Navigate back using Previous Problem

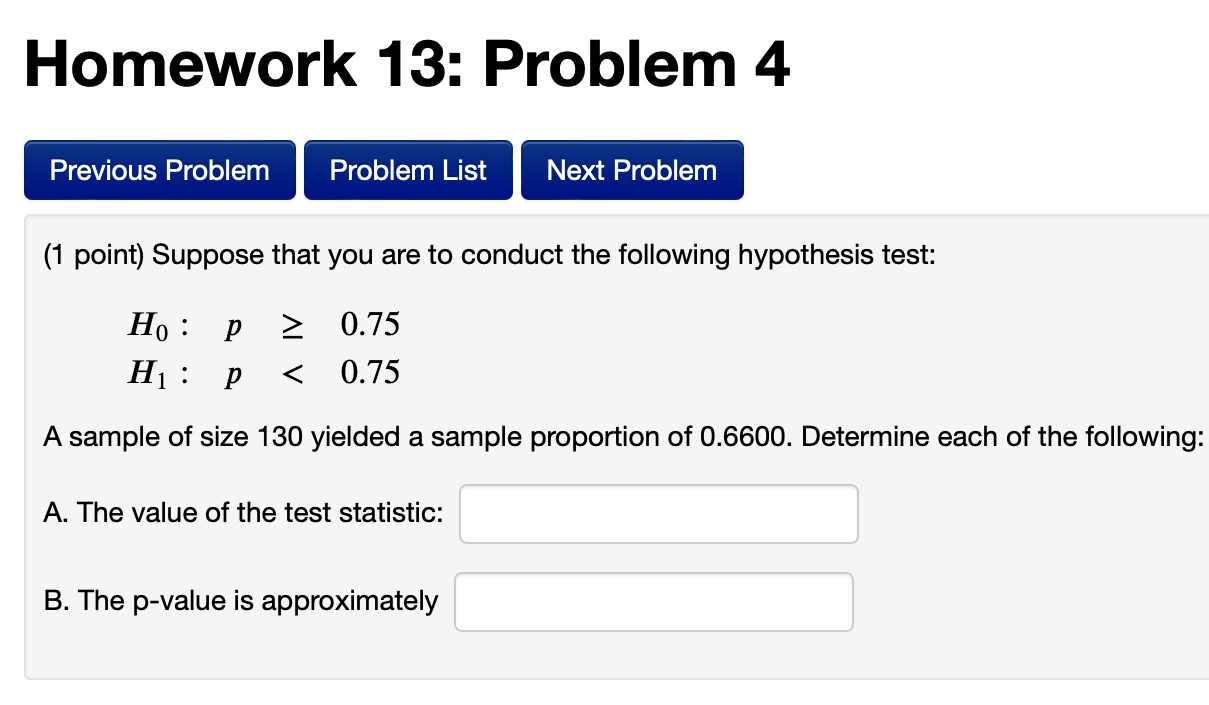pos(159,170)
